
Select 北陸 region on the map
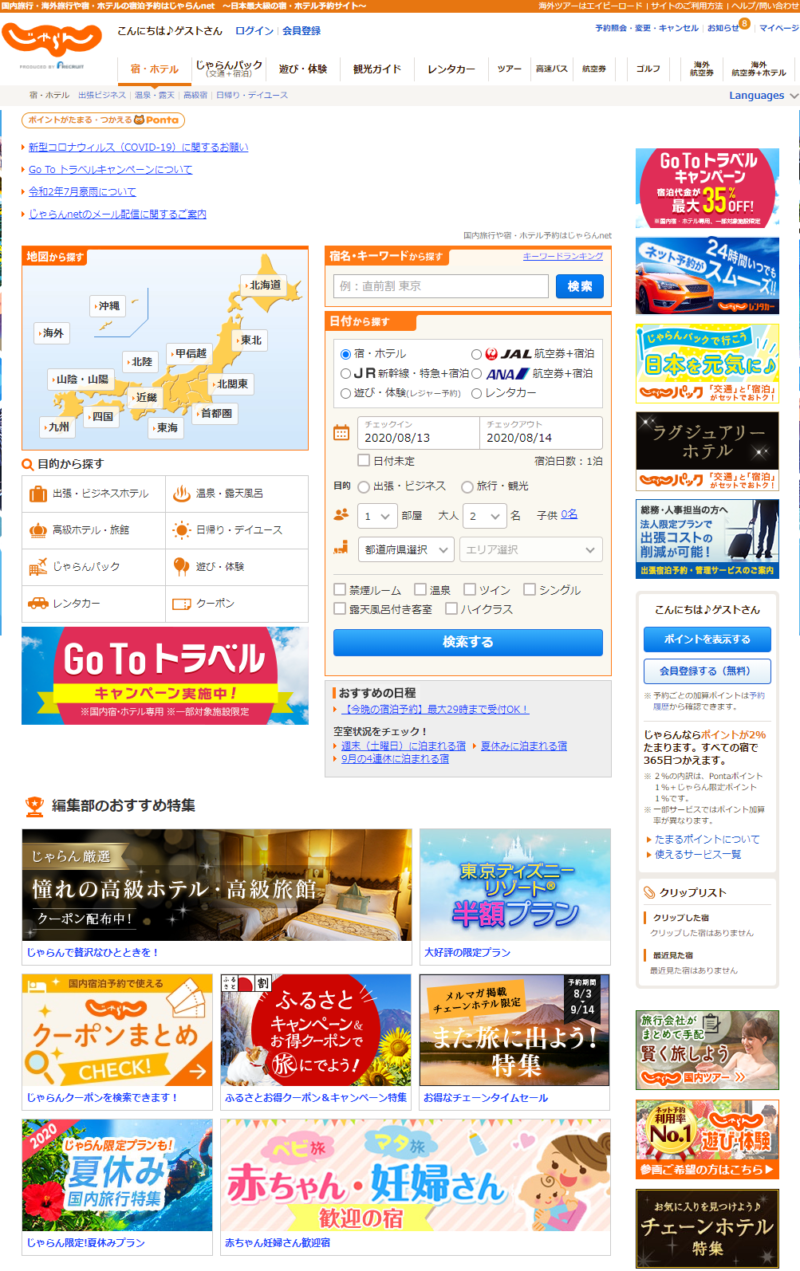(141, 361)
